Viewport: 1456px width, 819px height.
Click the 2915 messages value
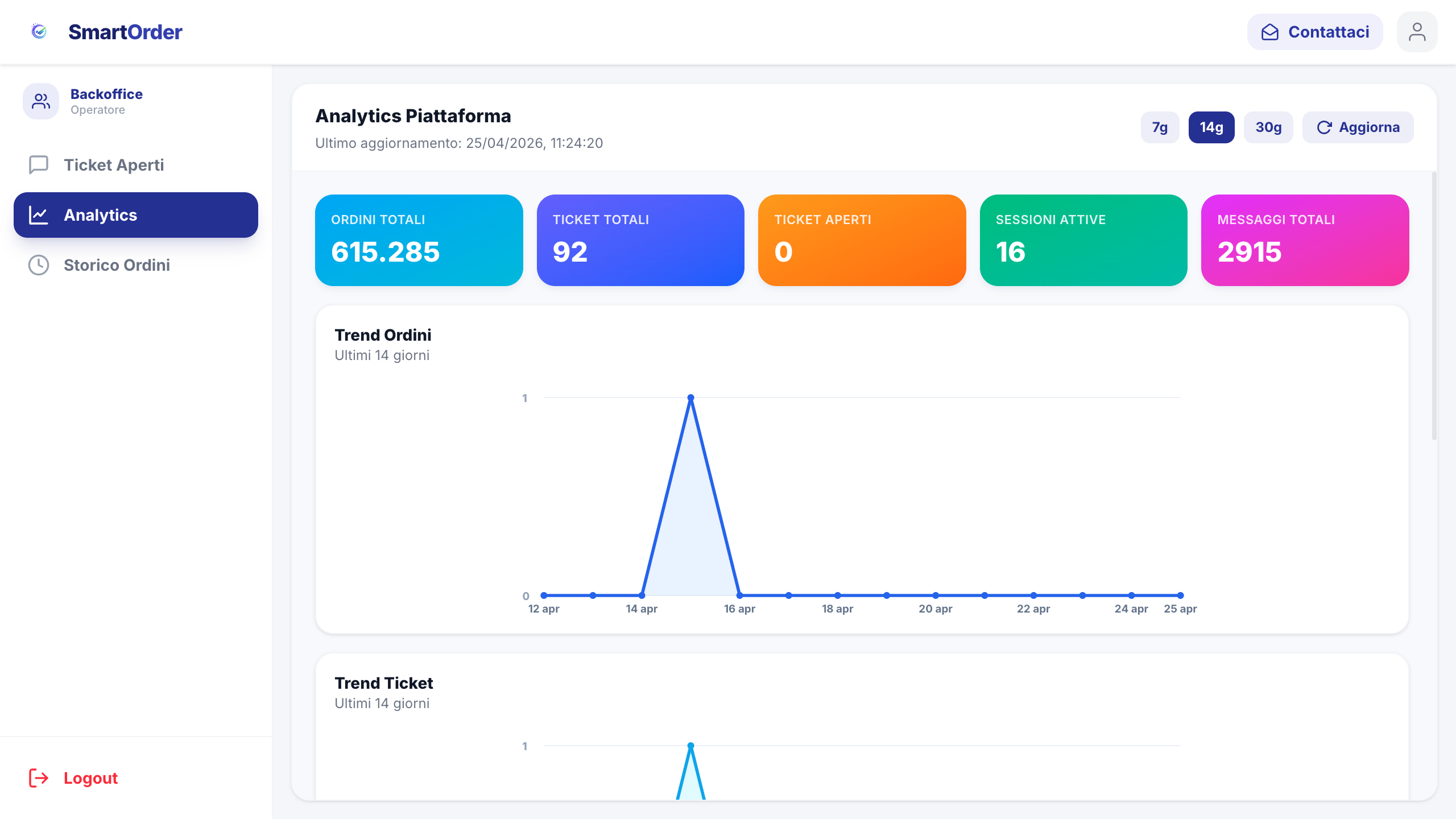(1250, 252)
